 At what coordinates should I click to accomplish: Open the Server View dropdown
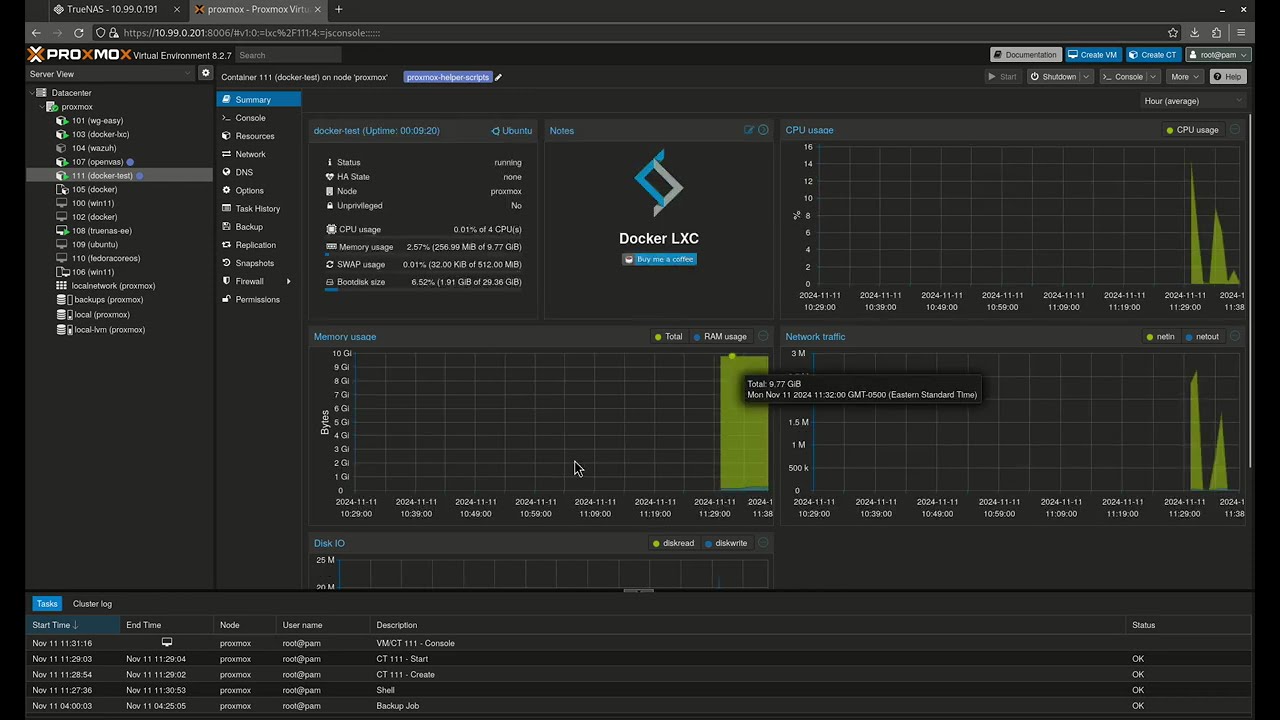(x=111, y=74)
